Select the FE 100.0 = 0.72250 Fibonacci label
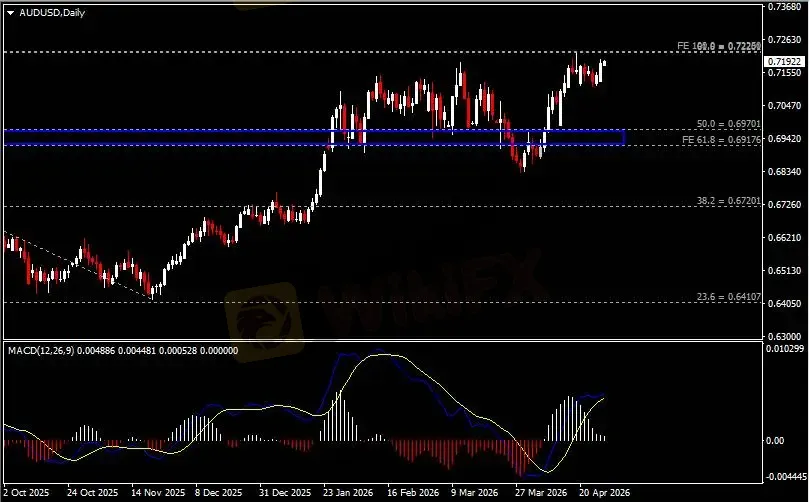This screenshot has width=810, height=502. 719,46
